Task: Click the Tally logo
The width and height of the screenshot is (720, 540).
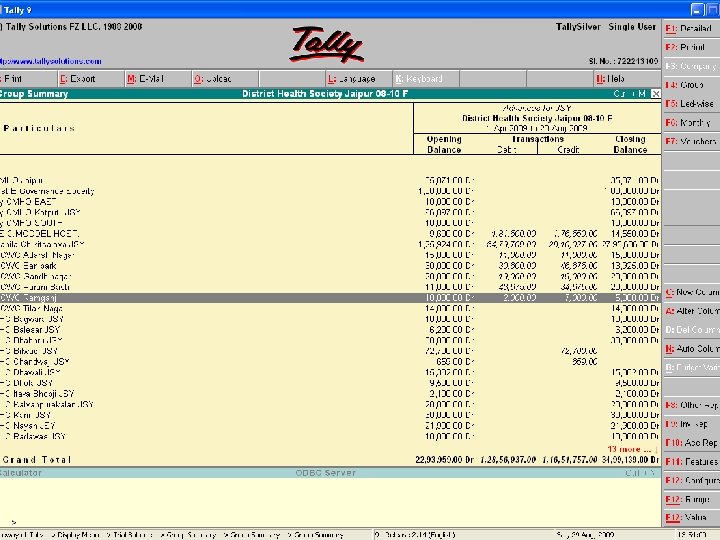Action: tap(326, 45)
